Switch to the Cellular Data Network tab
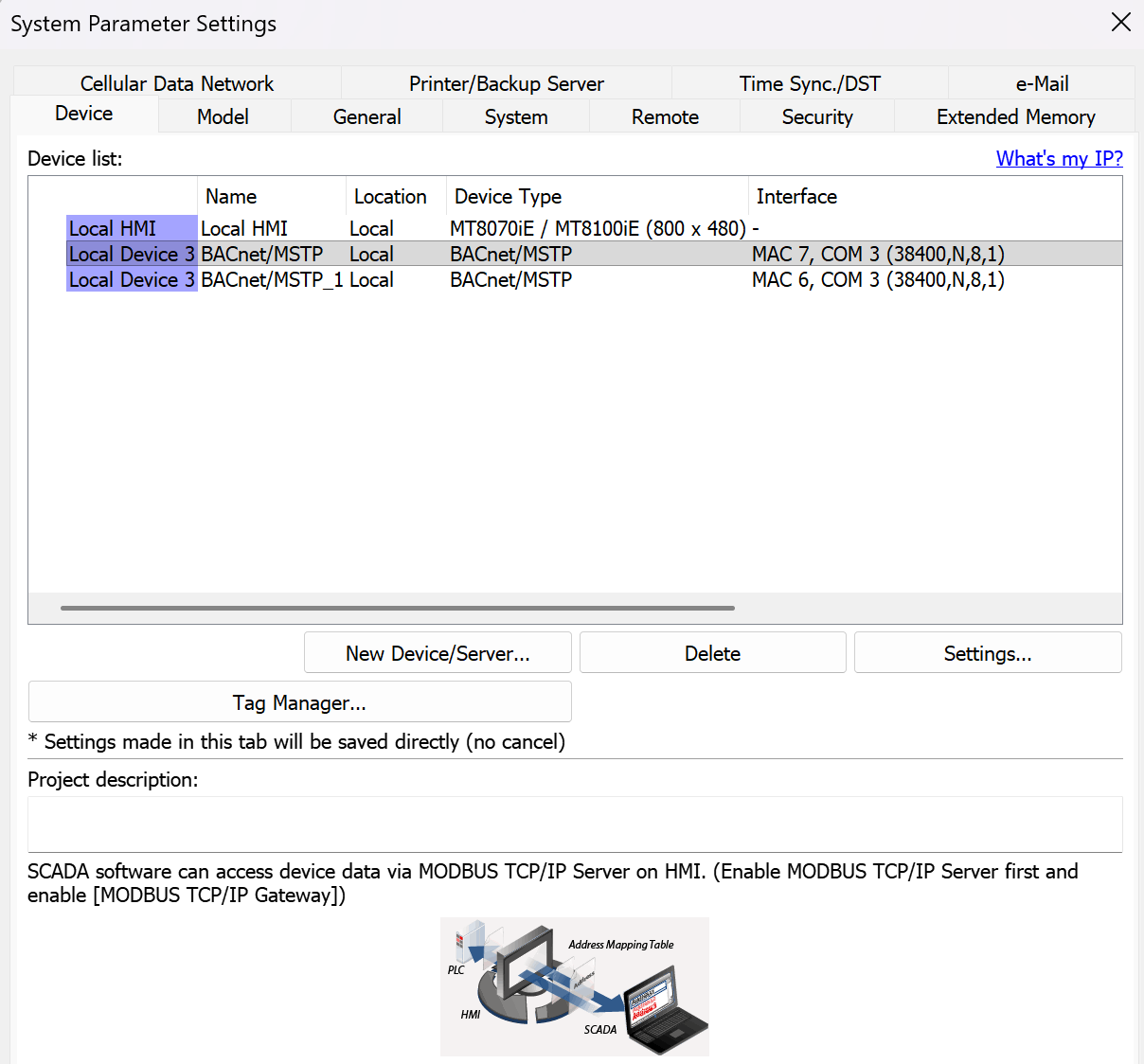 [177, 83]
